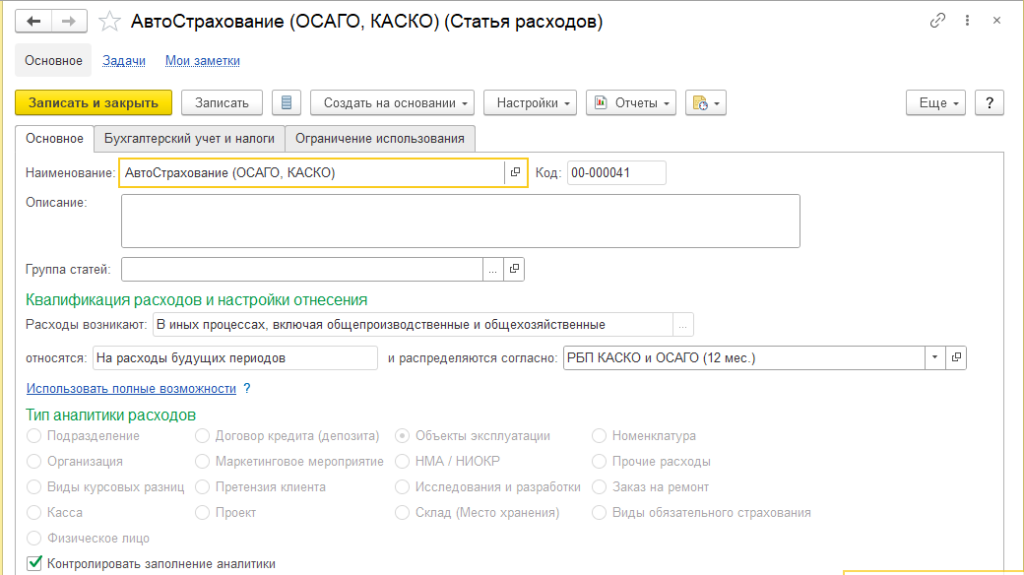
Task: Open the Группа статей item icon
Action: point(515,269)
